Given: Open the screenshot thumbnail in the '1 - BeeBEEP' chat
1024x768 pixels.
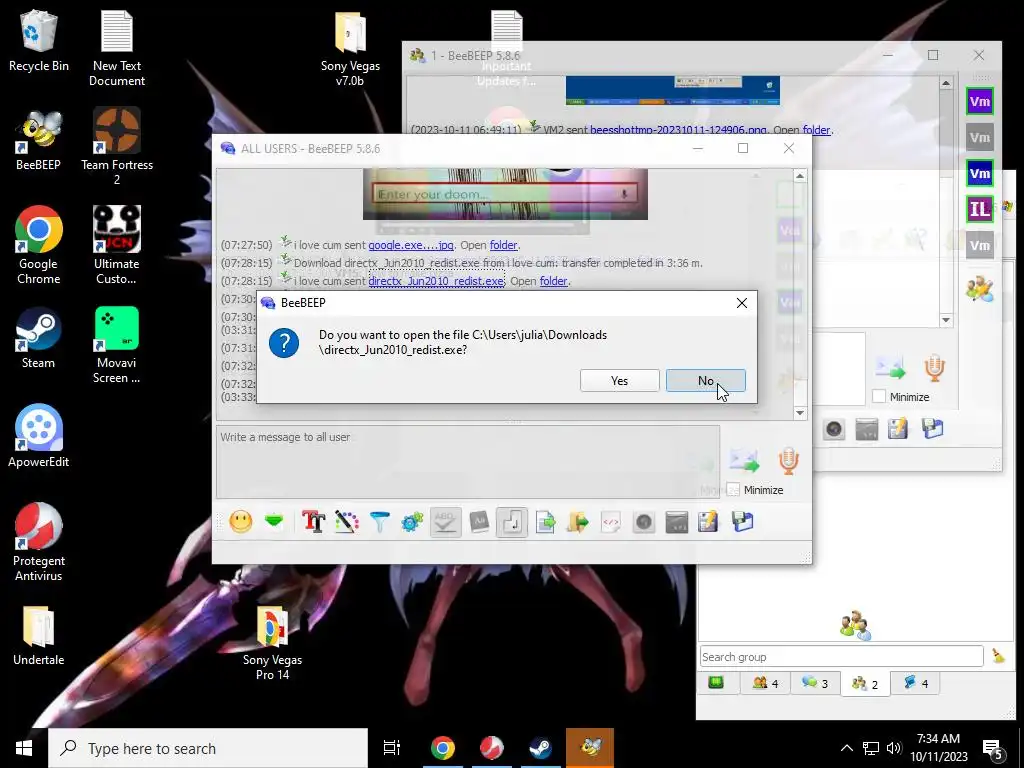Looking at the screenshot, I should click(673, 90).
